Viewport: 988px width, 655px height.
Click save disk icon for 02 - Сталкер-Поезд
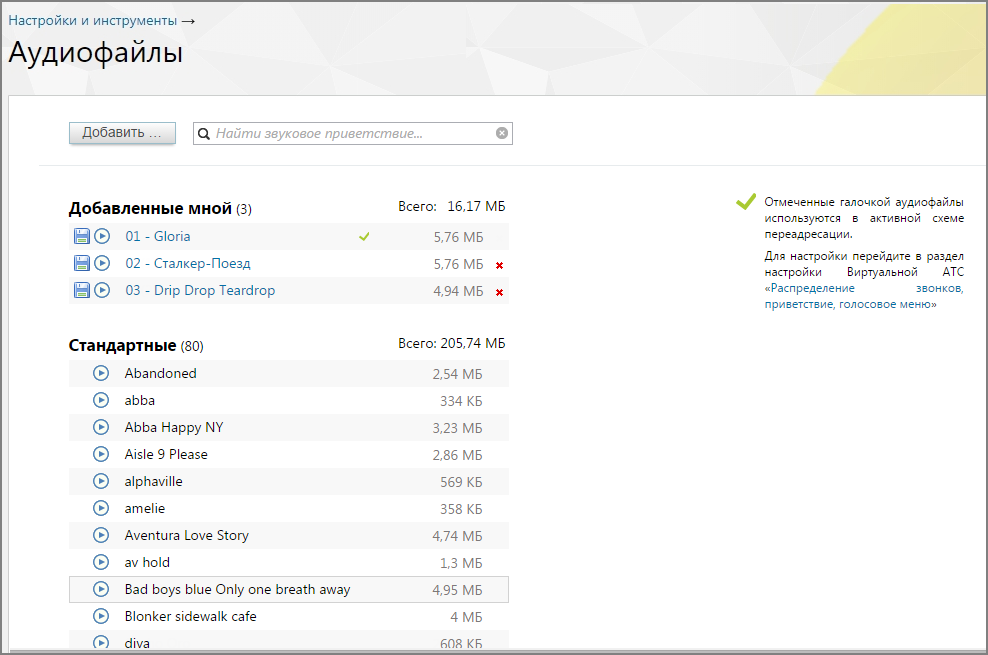coord(82,263)
